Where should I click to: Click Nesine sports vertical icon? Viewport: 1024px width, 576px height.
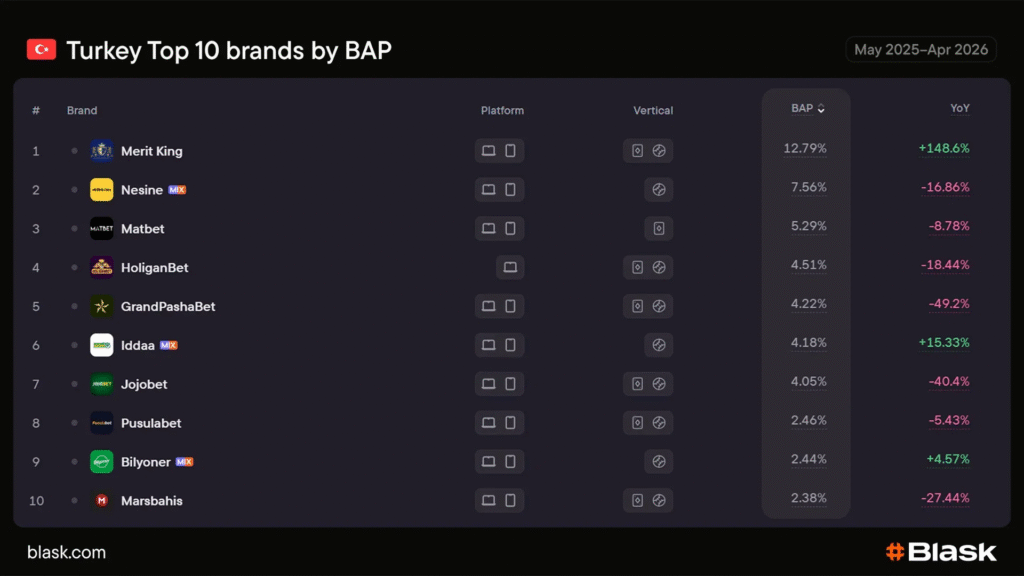point(659,189)
